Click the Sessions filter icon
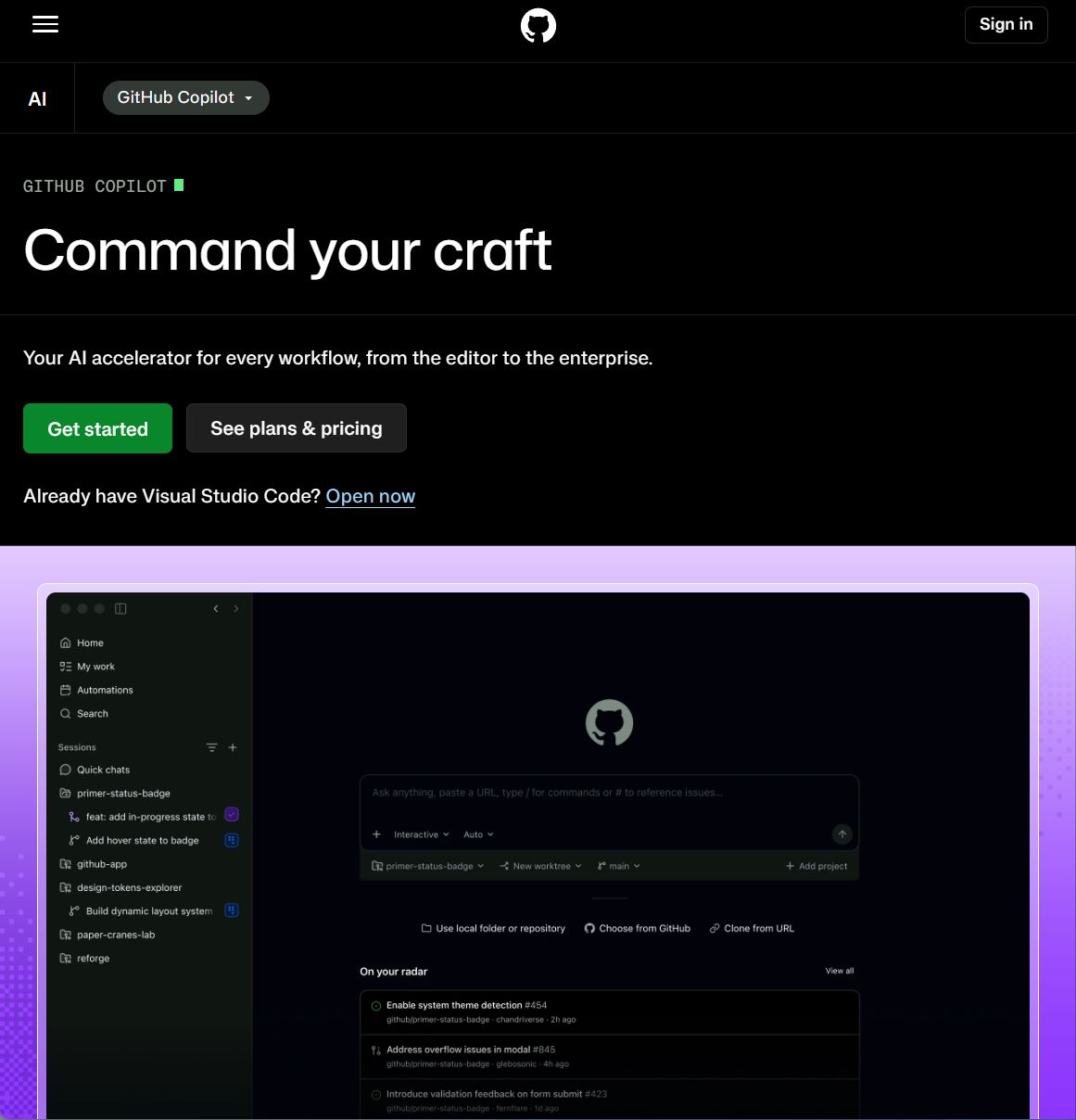The image size is (1076, 1120). (x=211, y=747)
